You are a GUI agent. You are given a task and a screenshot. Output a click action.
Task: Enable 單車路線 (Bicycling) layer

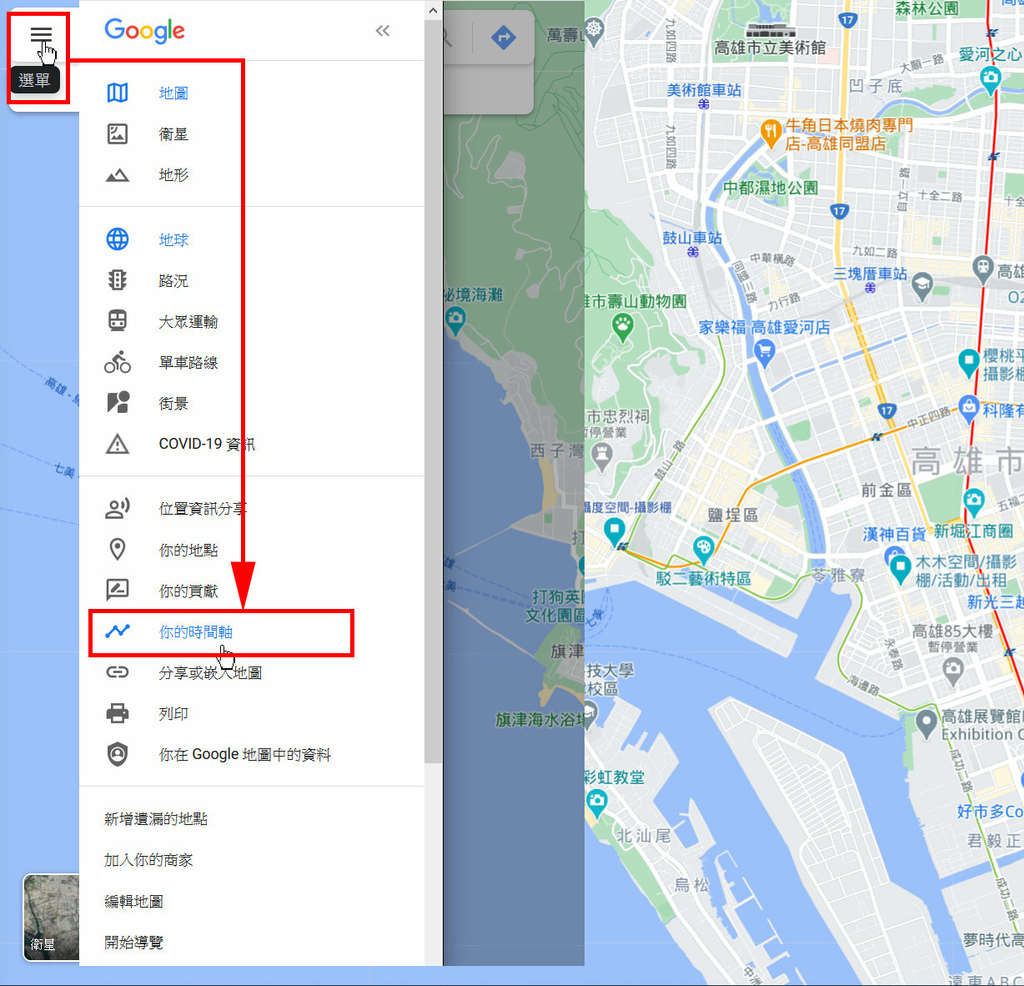pos(117,362)
